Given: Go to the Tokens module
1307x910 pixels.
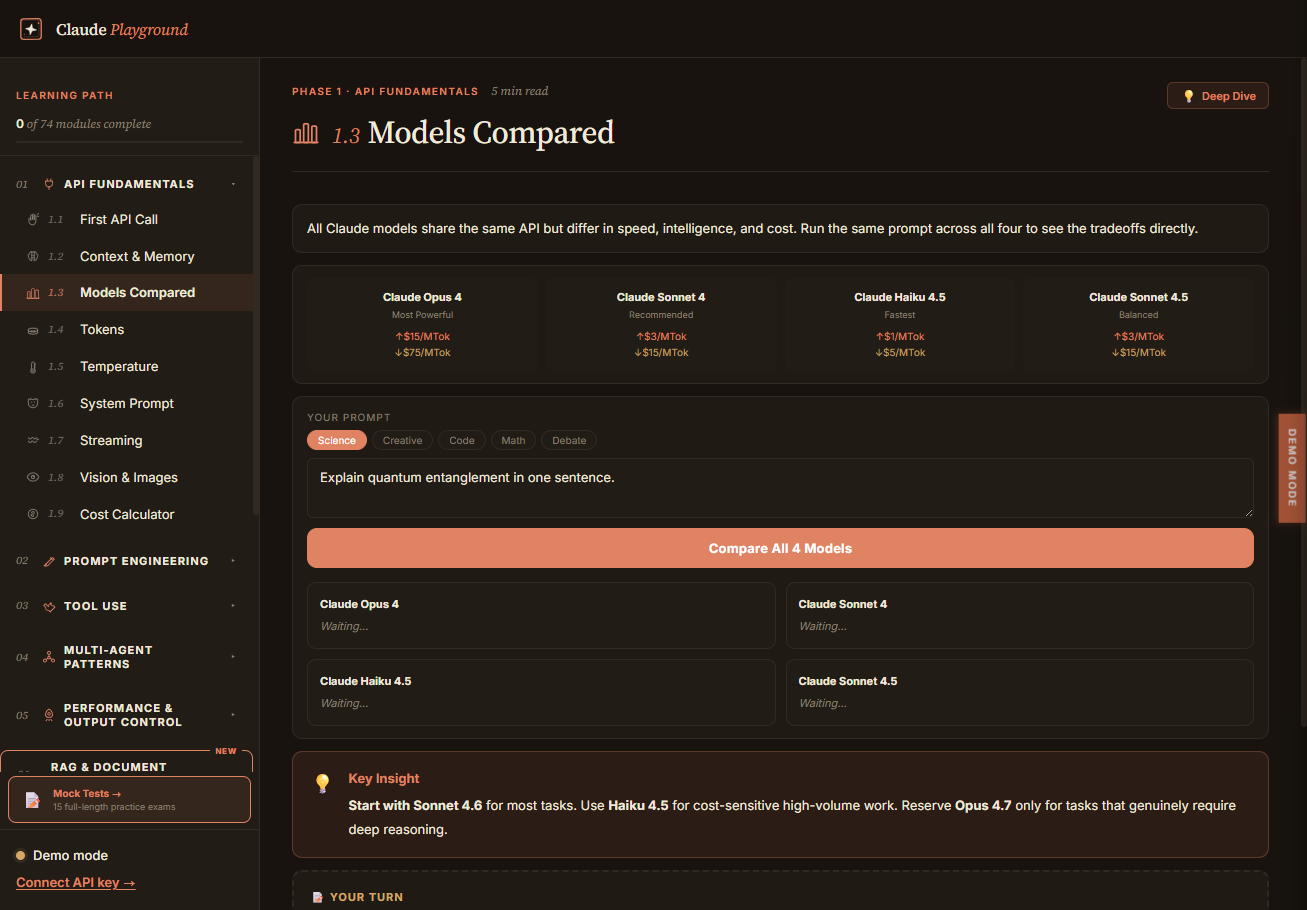Looking at the screenshot, I should pos(126,330).
